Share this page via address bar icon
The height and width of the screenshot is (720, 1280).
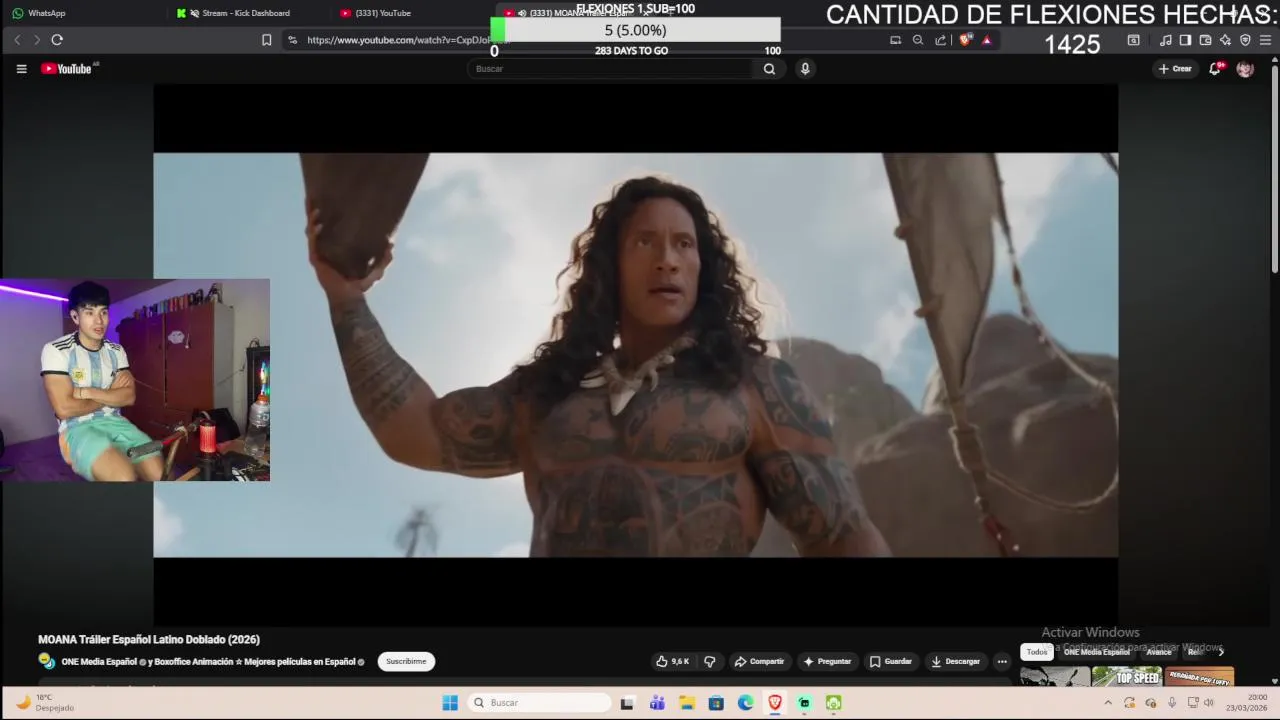pyautogui.click(x=941, y=40)
